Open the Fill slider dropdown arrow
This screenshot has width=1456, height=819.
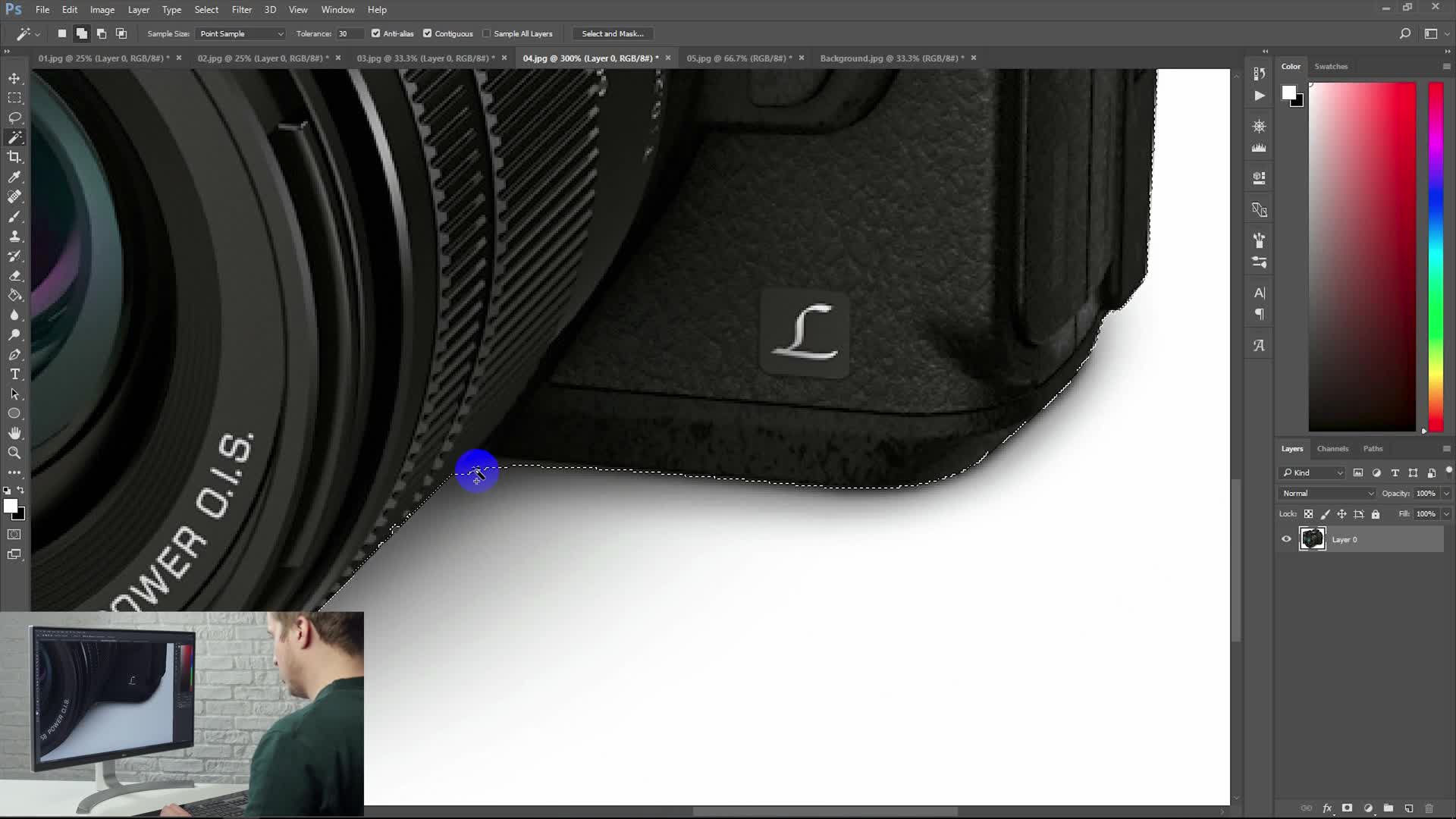click(1446, 514)
